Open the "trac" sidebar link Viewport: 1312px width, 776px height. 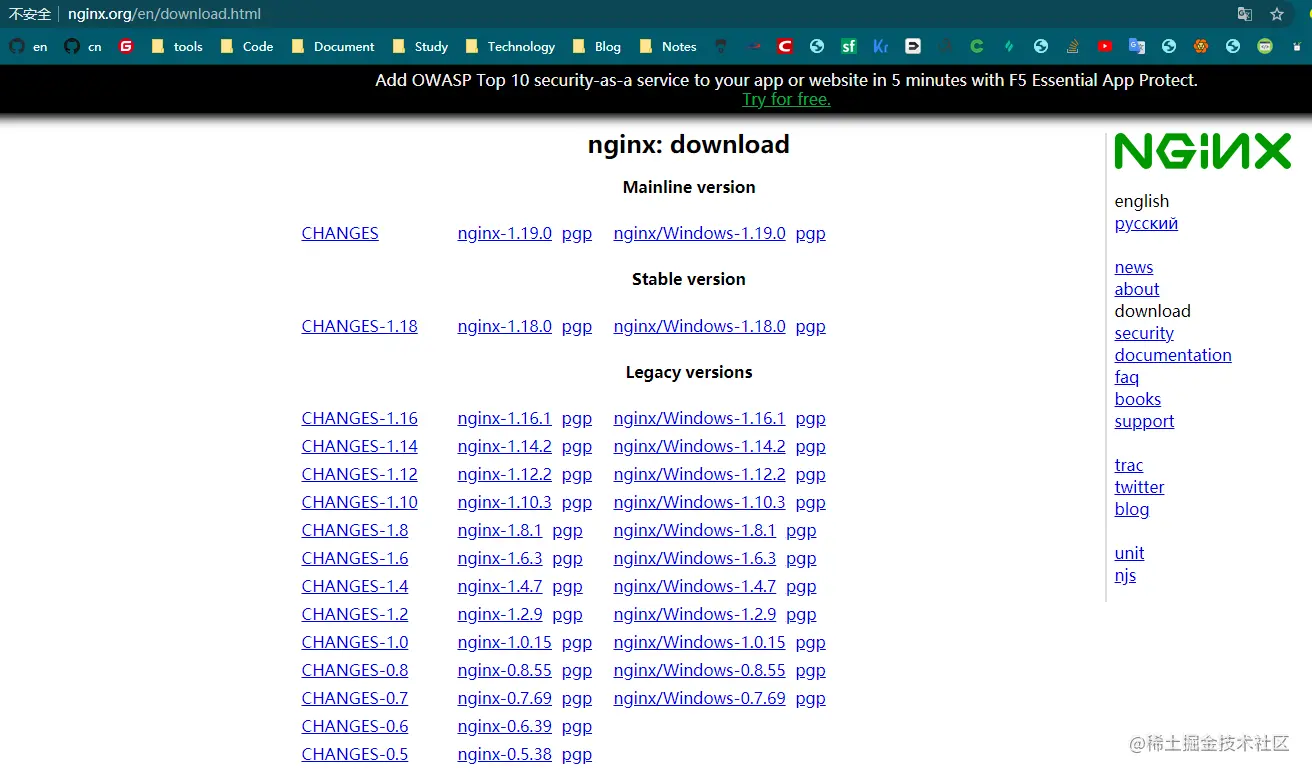tap(1129, 465)
